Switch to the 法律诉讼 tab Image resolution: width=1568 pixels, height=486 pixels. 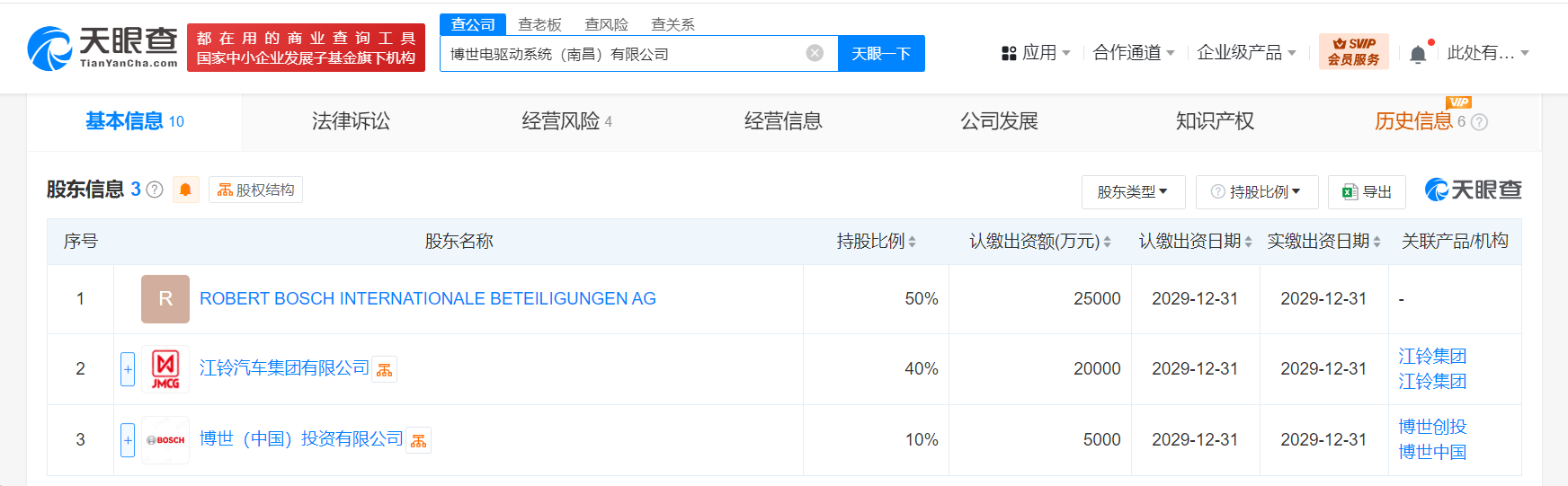[351, 121]
